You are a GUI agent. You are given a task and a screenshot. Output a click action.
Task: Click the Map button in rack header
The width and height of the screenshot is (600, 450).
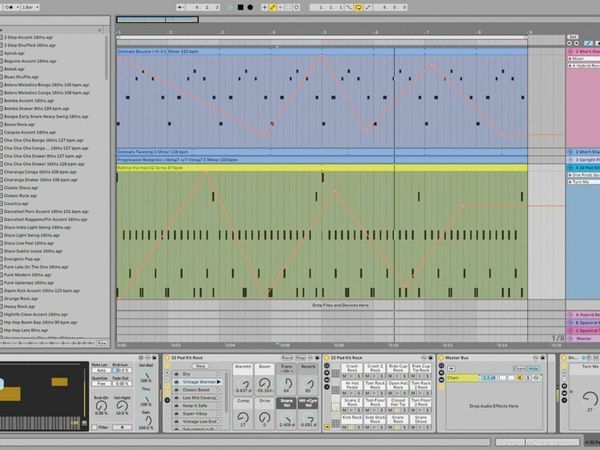pyautogui.click(x=300, y=358)
